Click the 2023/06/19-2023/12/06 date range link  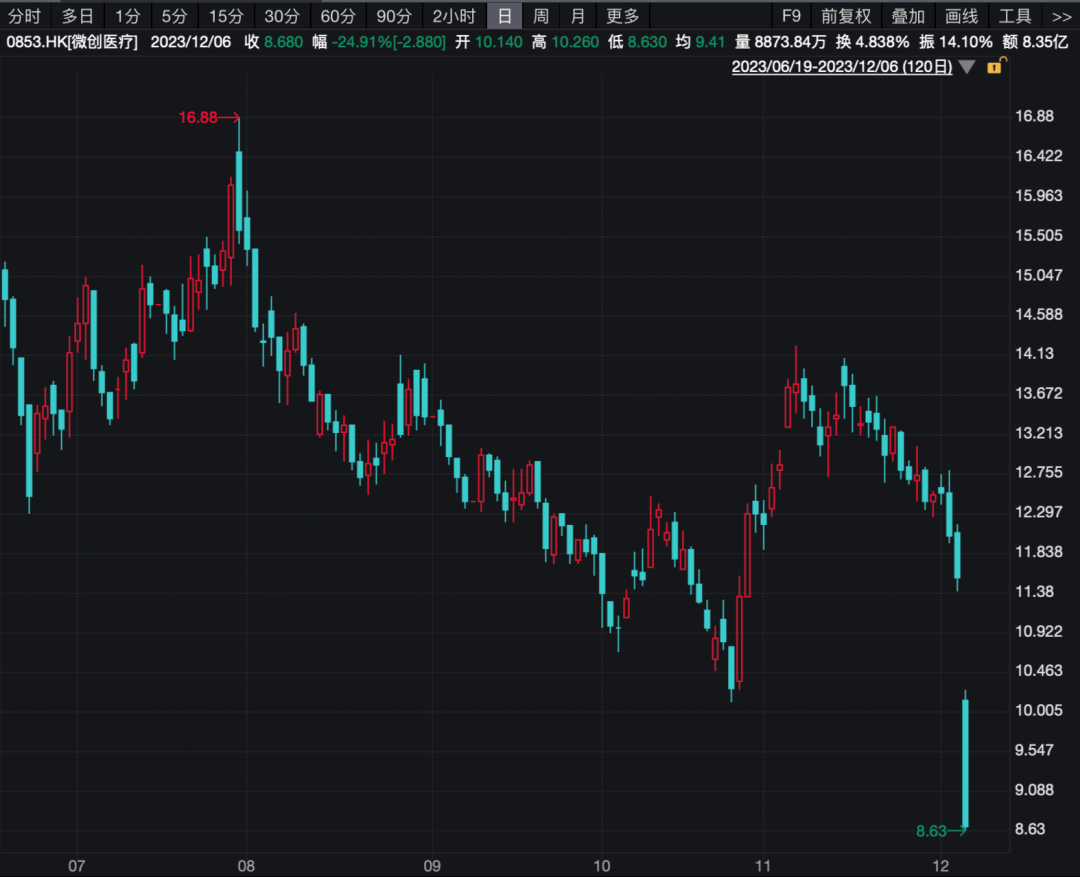pyautogui.click(x=842, y=67)
